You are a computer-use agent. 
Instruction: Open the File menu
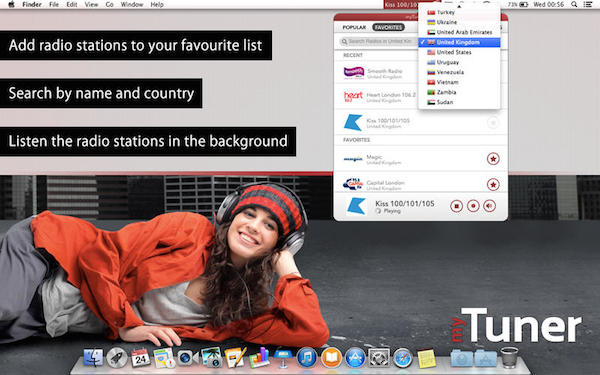(x=54, y=5)
